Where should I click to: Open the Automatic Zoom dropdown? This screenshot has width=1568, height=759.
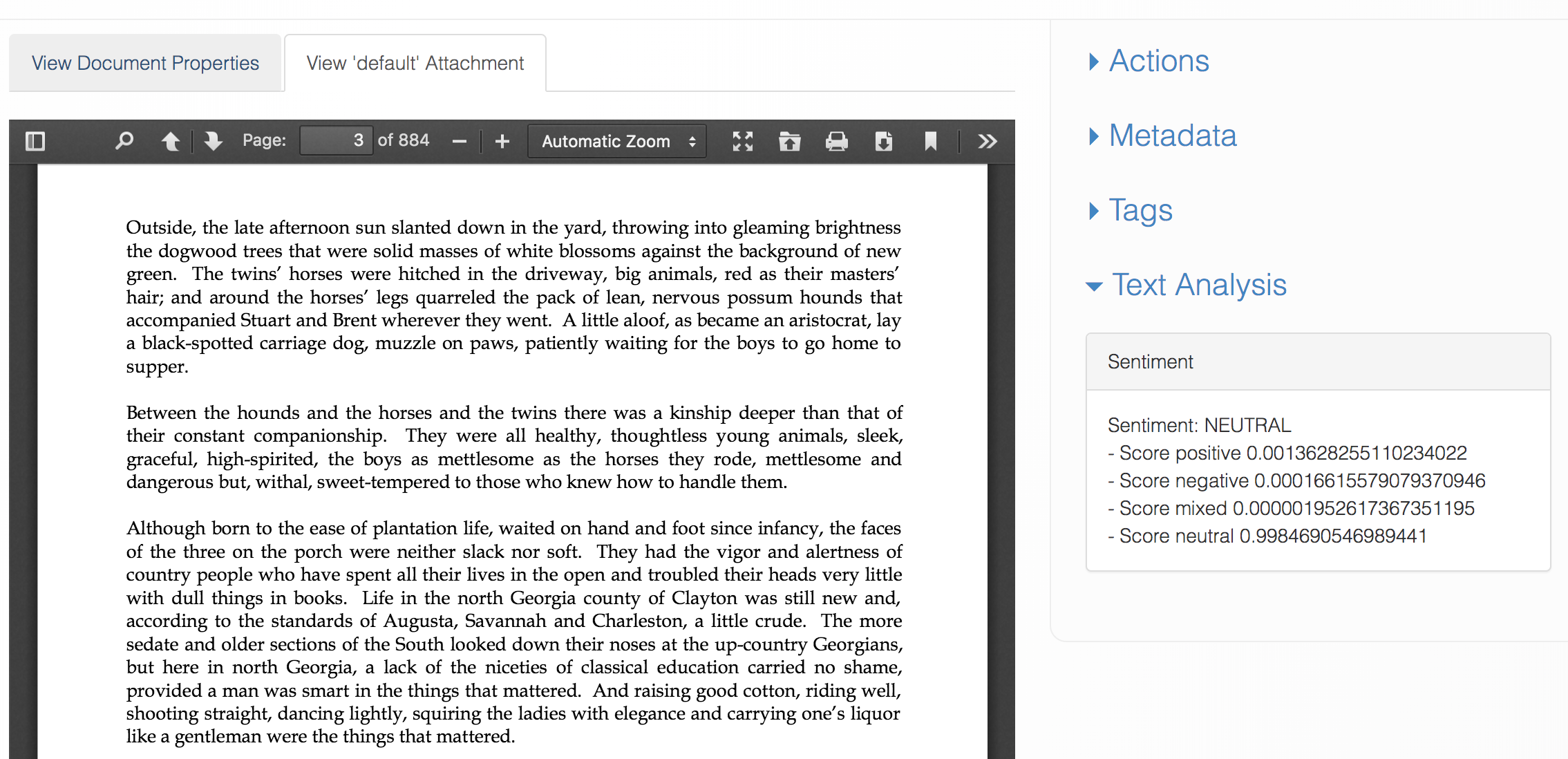(x=616, y=141)
